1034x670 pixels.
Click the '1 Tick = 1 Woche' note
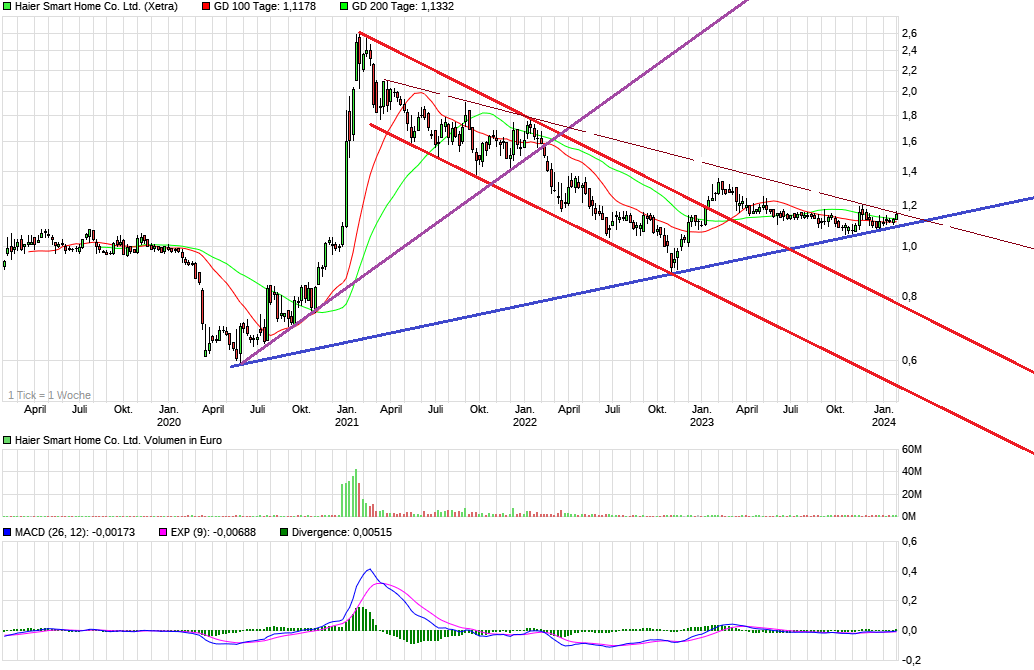(49, 395)
